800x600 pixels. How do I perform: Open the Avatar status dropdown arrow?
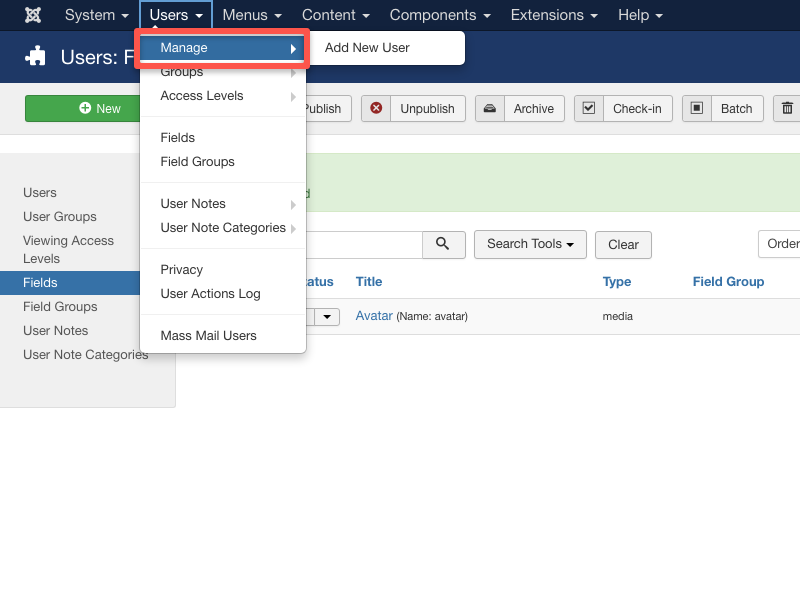coord(329,317)
